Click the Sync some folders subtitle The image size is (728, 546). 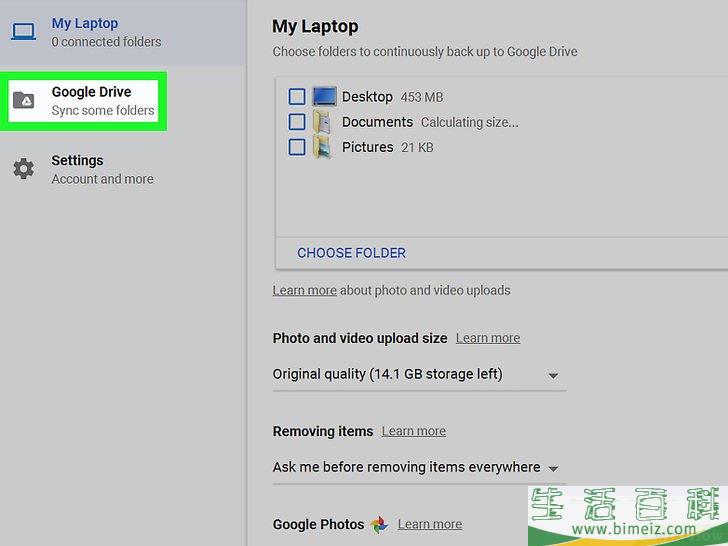click(x=103, y=110)
